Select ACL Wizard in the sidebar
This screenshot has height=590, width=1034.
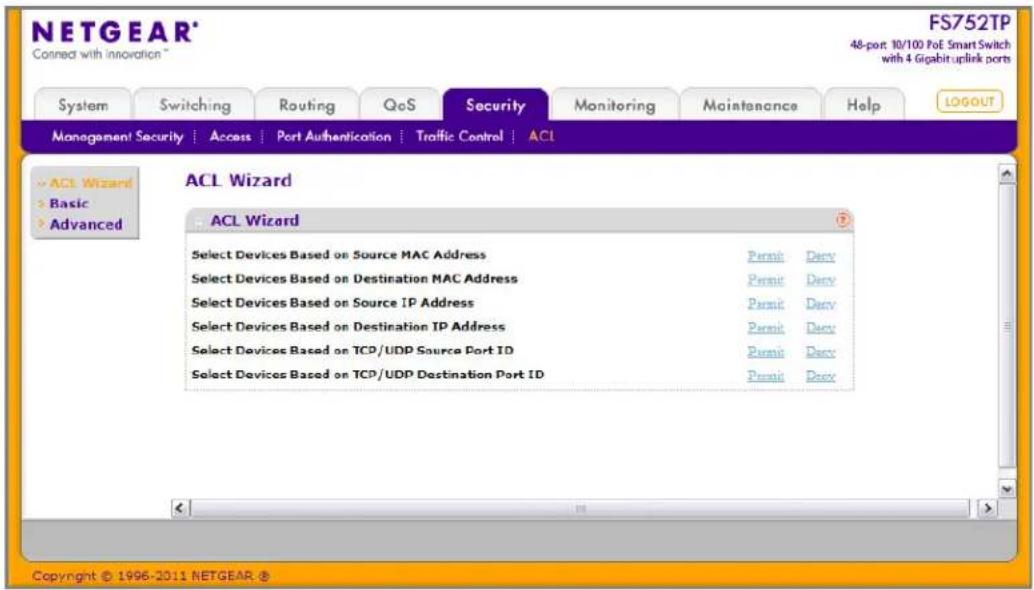(x=90, y=183)
